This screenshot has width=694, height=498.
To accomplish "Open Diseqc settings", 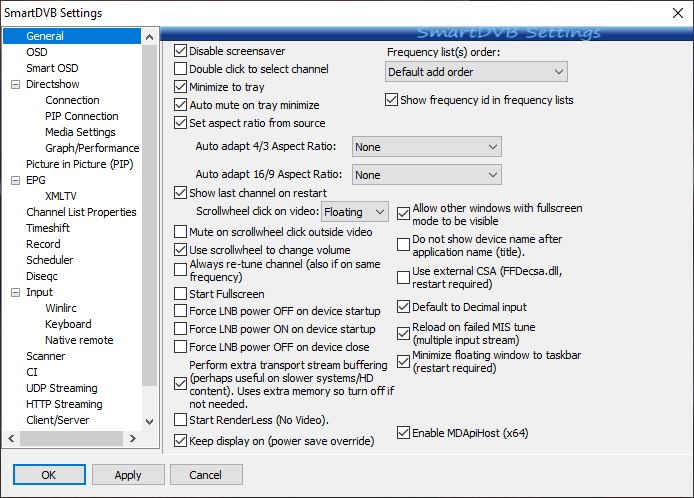I will point(42,276).
